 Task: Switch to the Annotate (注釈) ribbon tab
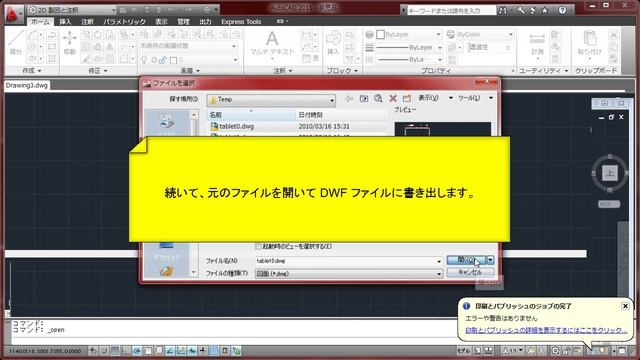87,22
